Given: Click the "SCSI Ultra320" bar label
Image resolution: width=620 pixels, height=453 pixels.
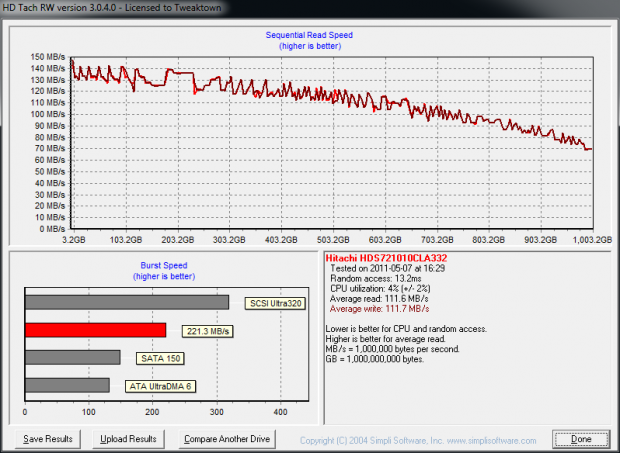Looking at the screenshot, I should (x=276, y=303).
